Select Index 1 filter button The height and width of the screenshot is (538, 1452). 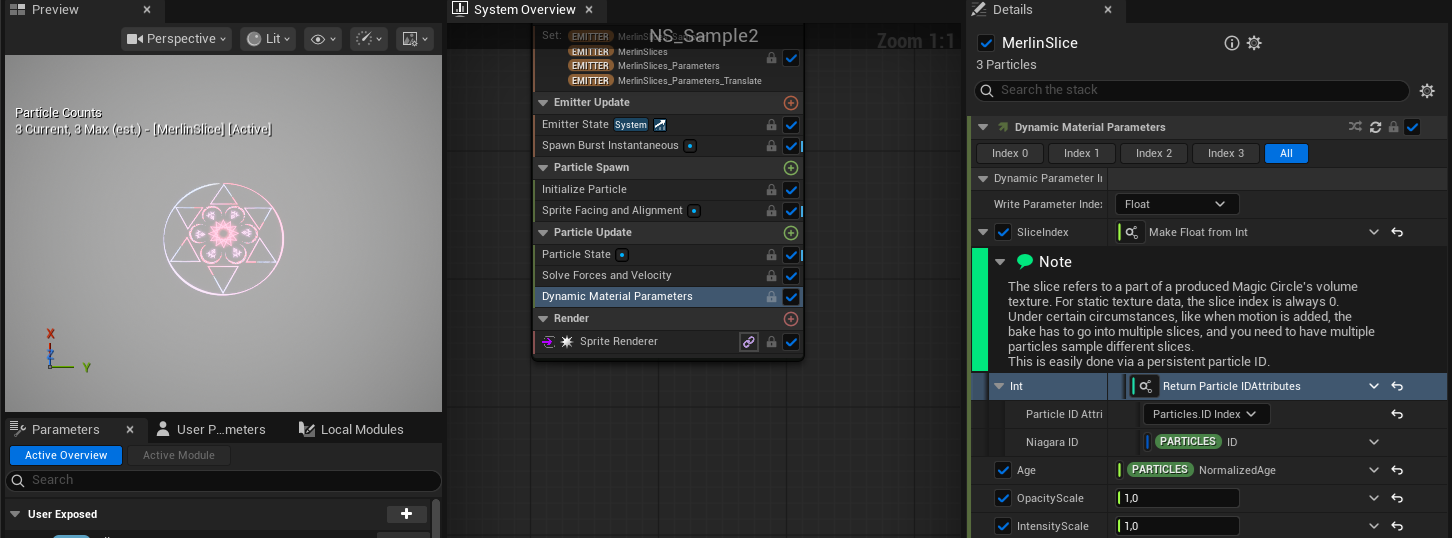click(1082, 153)
